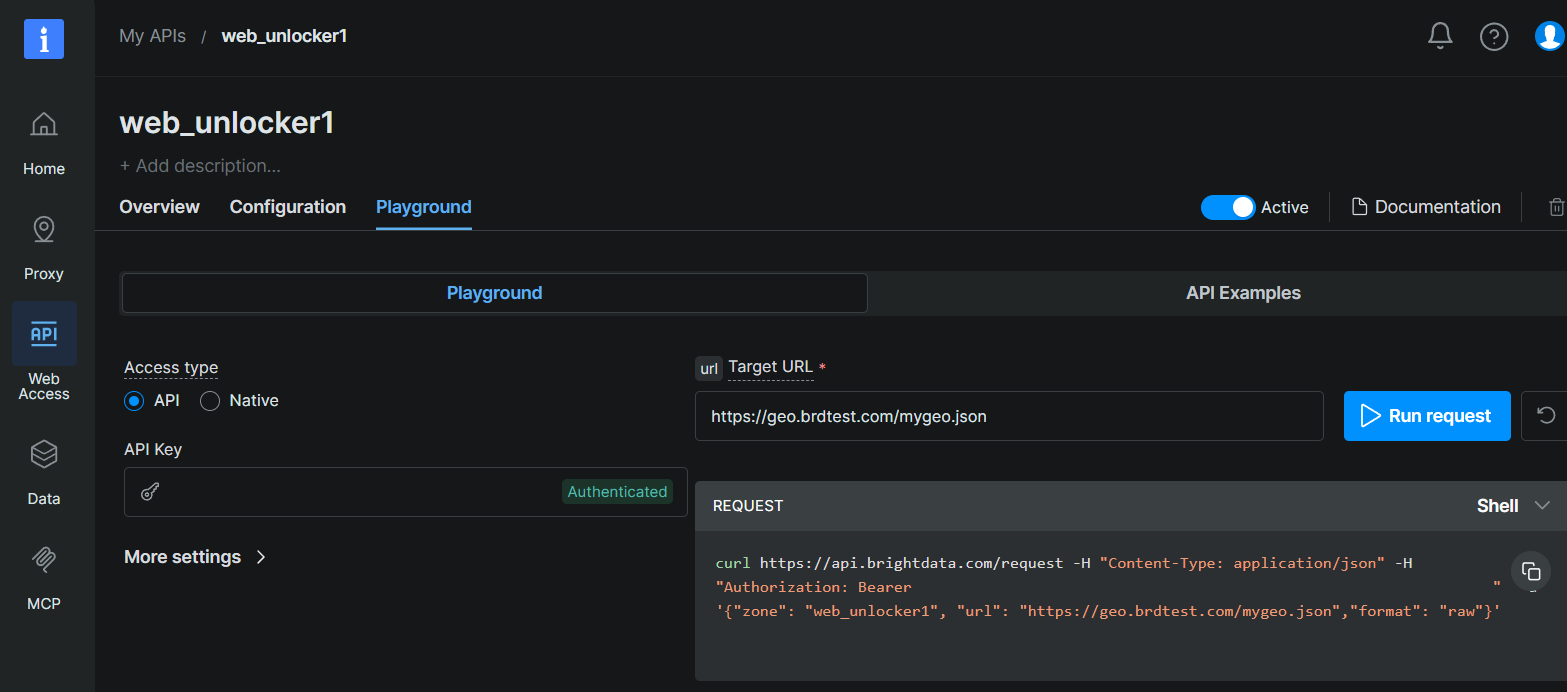Viewport: 1567px width, 692px height.
Task: Click the Run request button
Action: tap(1427, 416)
